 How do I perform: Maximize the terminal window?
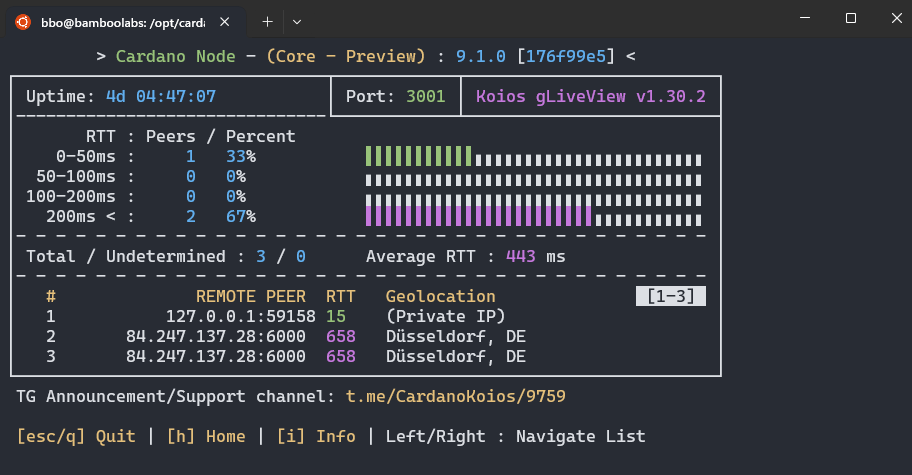tap(850, 18)
